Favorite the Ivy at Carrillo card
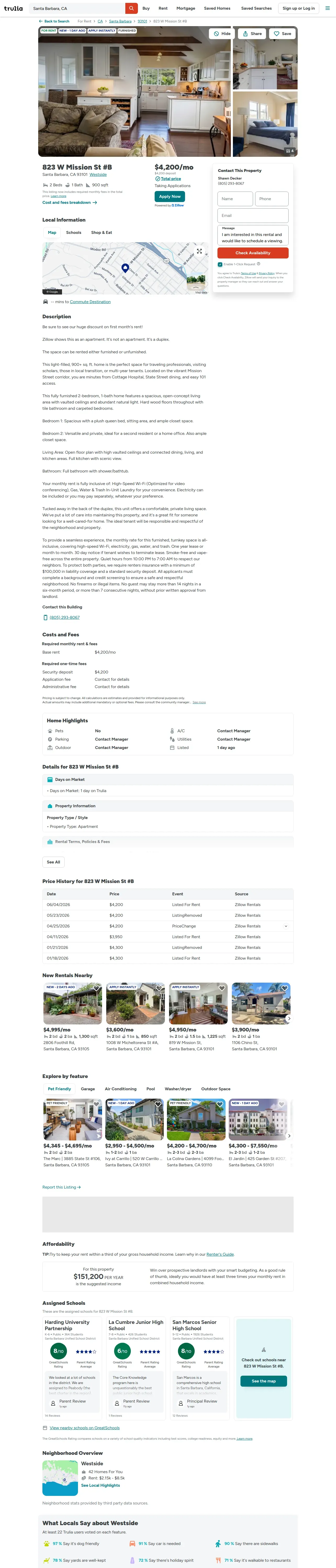 click(x=158, y=1104)
